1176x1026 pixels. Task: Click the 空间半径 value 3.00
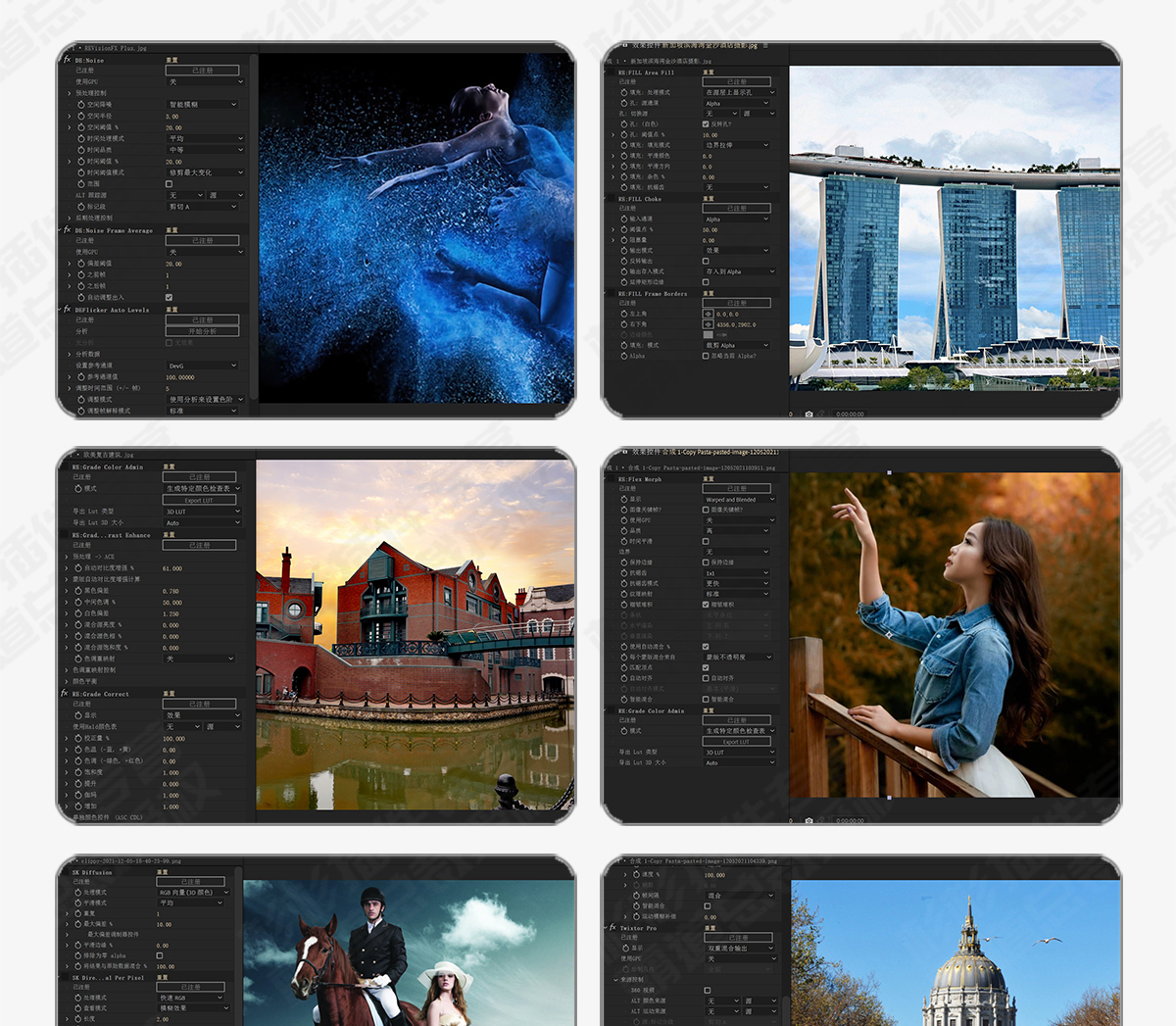172,117
